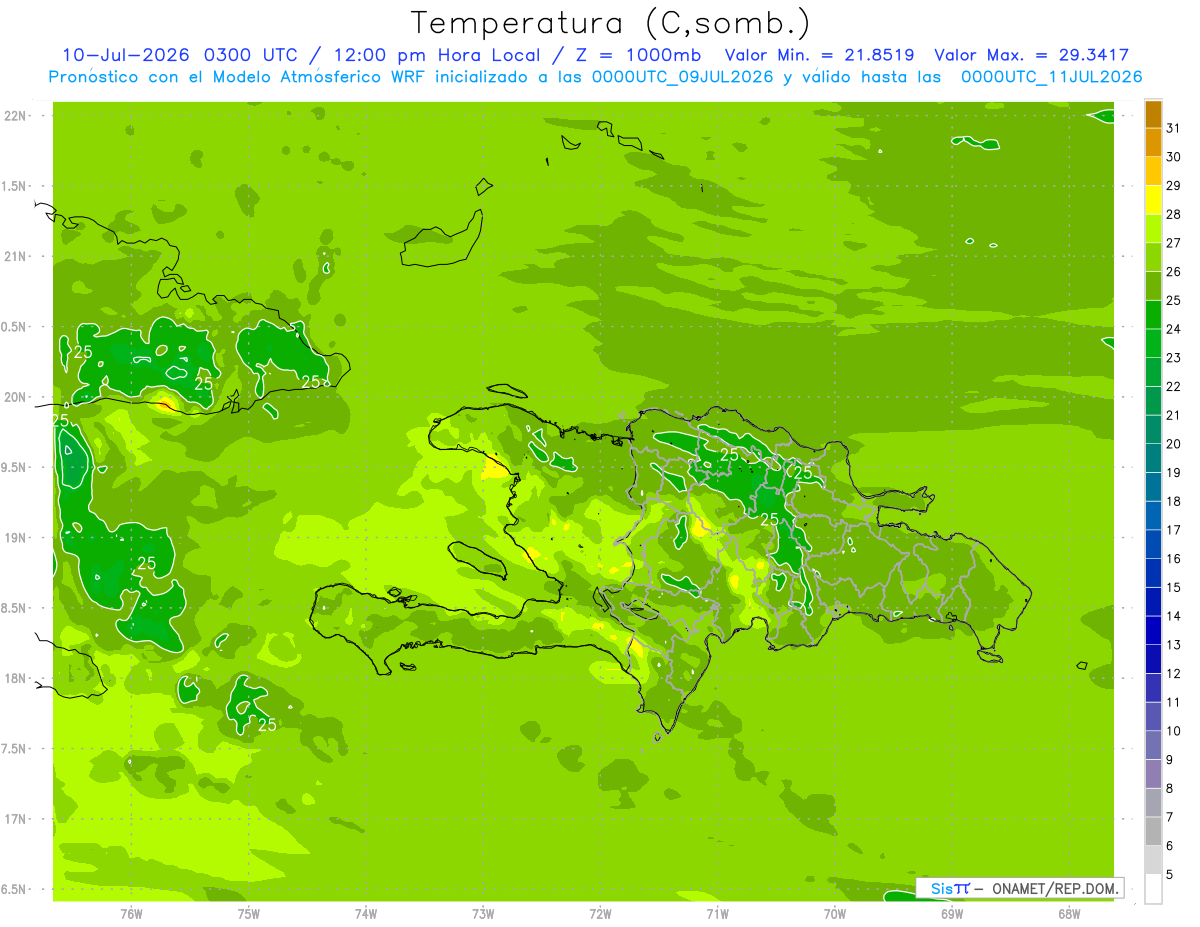
Task: Click the "76W" longitude axis label
Action: (132, 914)
